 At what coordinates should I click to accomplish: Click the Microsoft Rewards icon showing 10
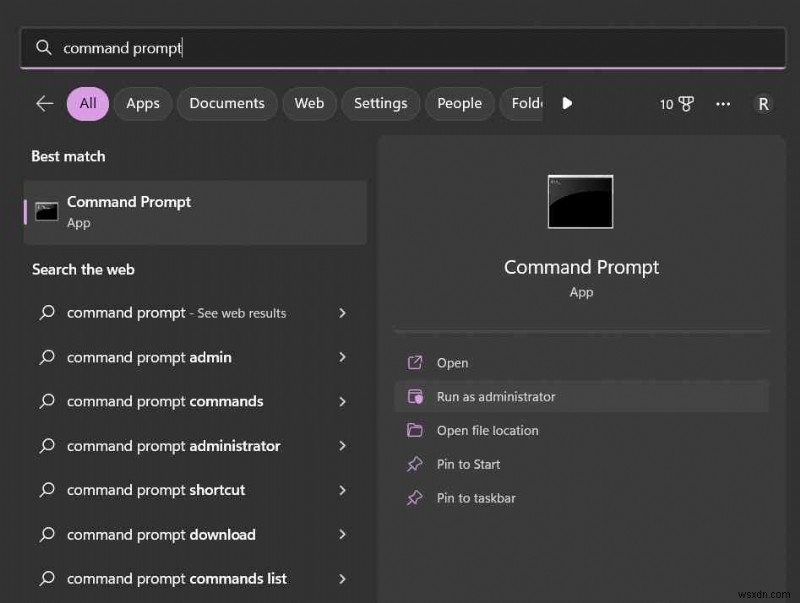[x=677, y=103]
